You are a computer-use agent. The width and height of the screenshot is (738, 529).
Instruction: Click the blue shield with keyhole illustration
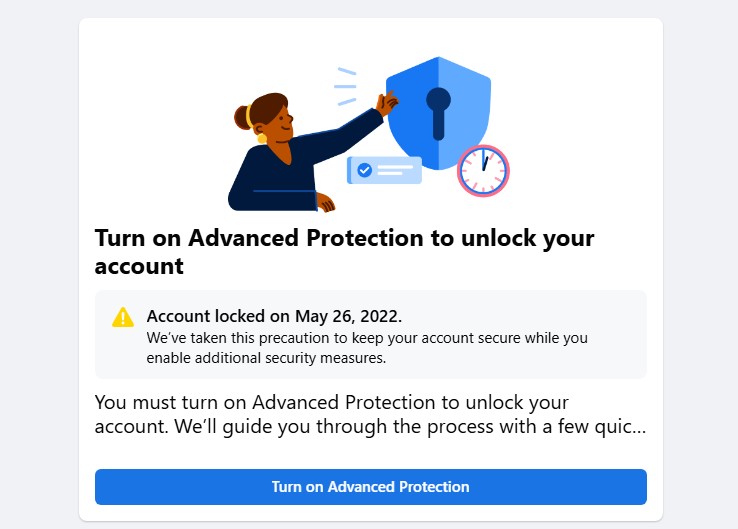438,113
